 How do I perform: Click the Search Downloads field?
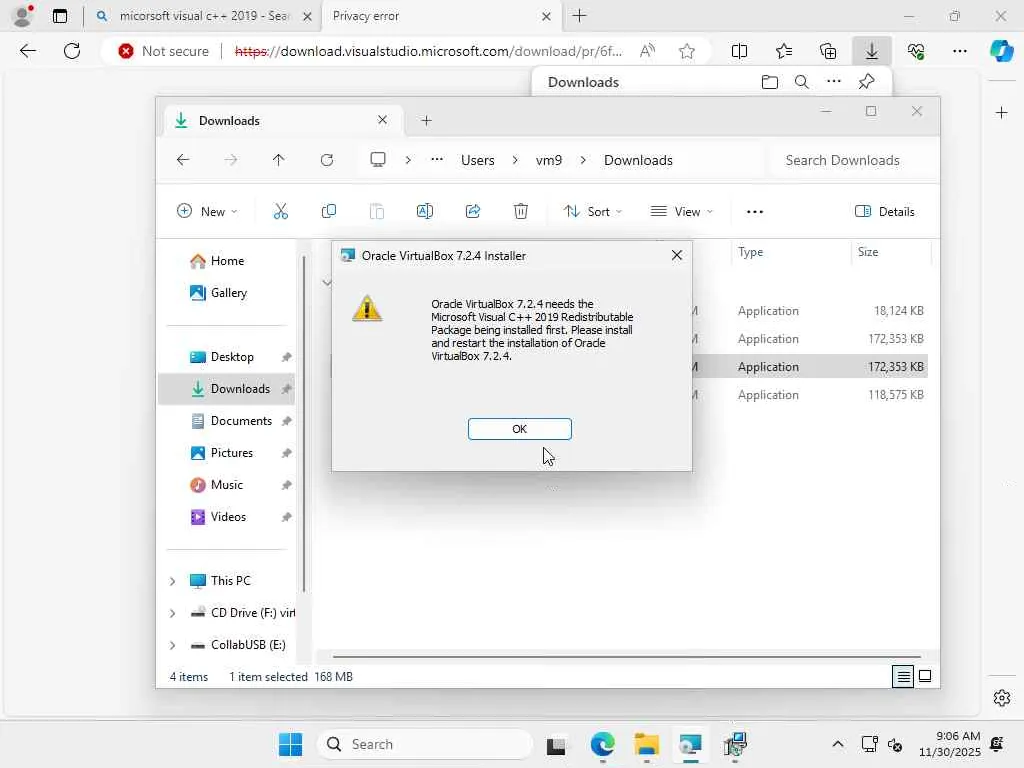850,160
